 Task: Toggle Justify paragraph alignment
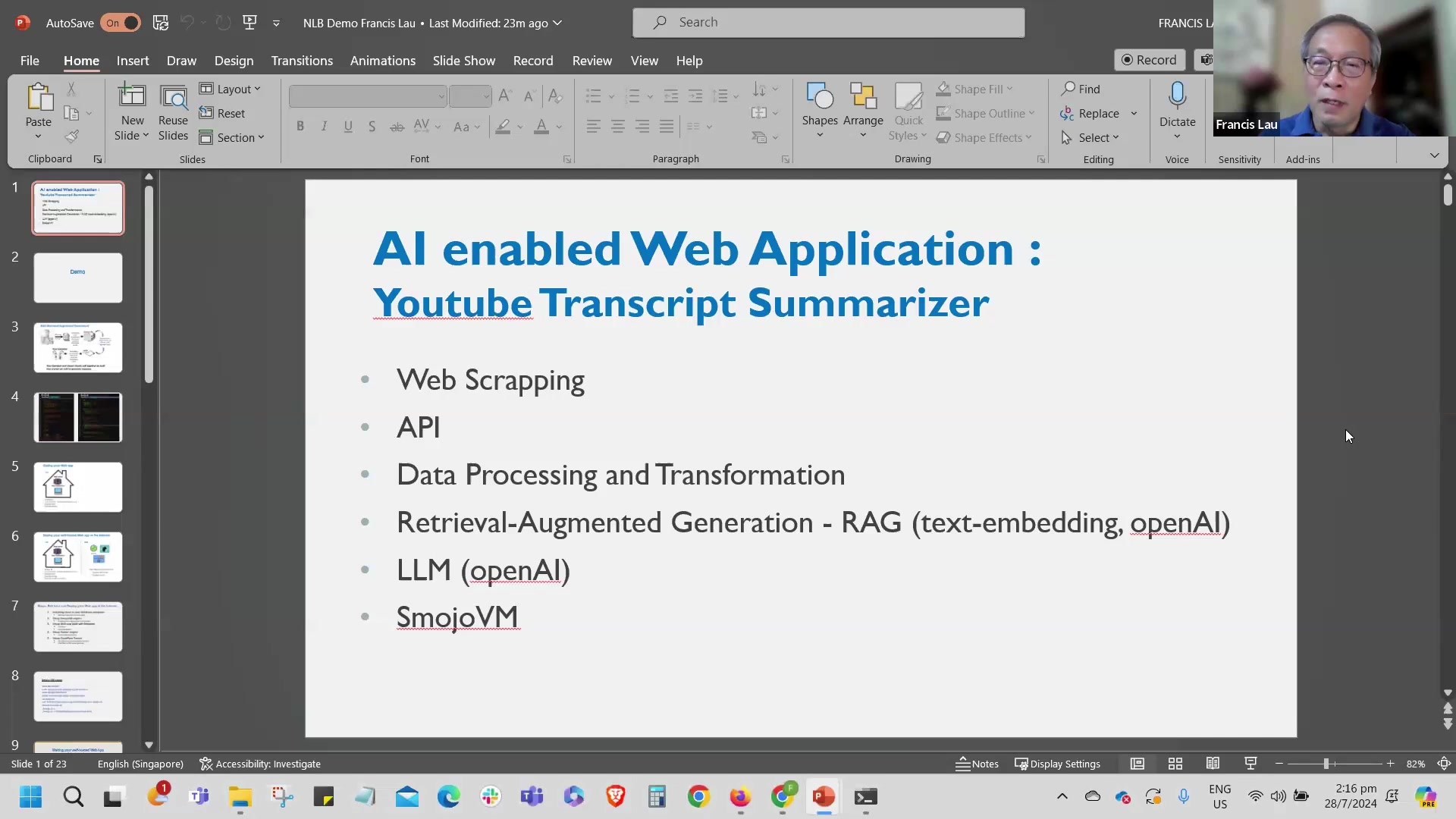(667, 127)
